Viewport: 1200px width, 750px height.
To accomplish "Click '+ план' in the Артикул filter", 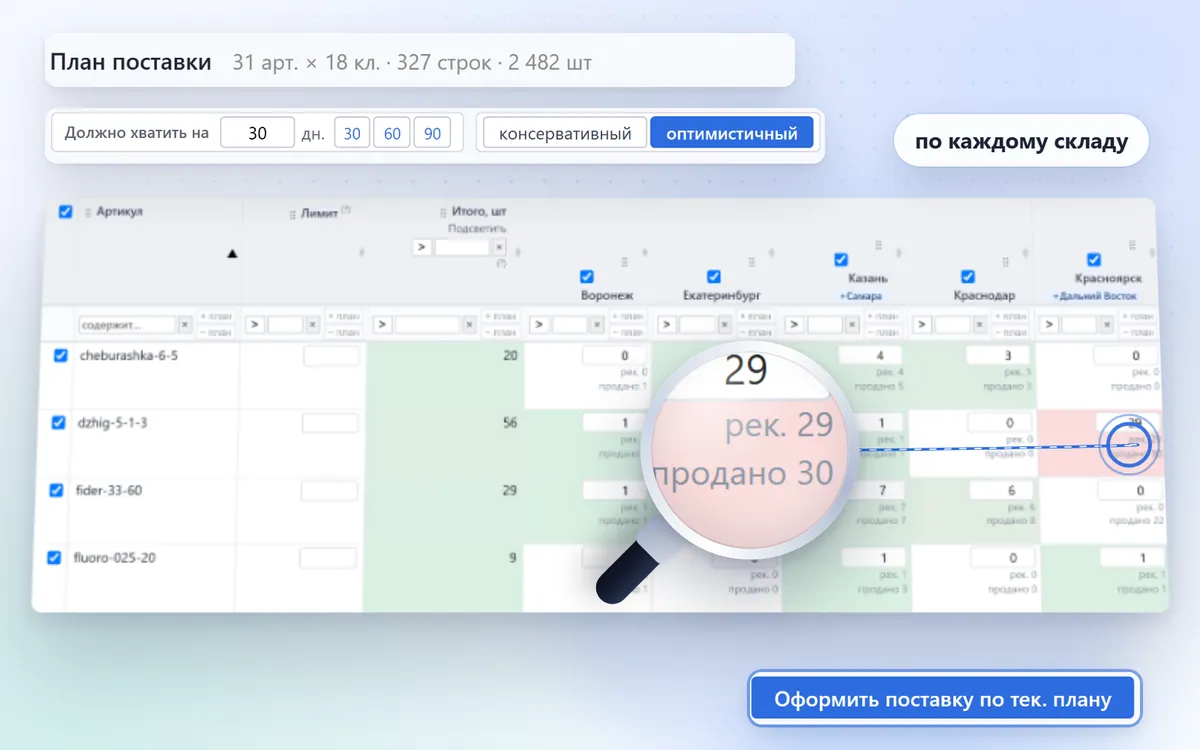I will pyautogui.click(x=216, y=316).
